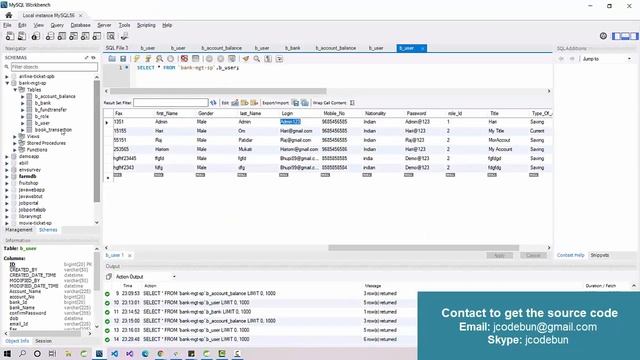Execute statement under cursor icon
The image size is (640, 360).
tap(148, 59)
